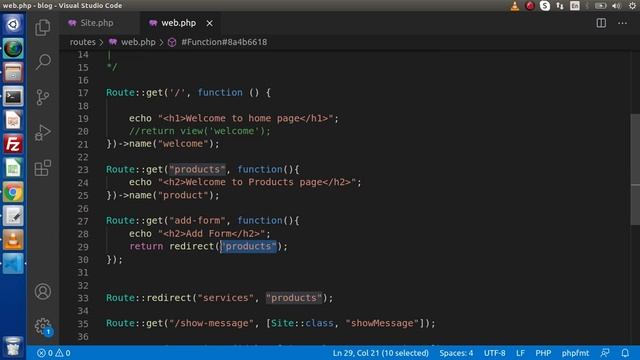Open LibreOffice Calc from dock

[13, 168]
